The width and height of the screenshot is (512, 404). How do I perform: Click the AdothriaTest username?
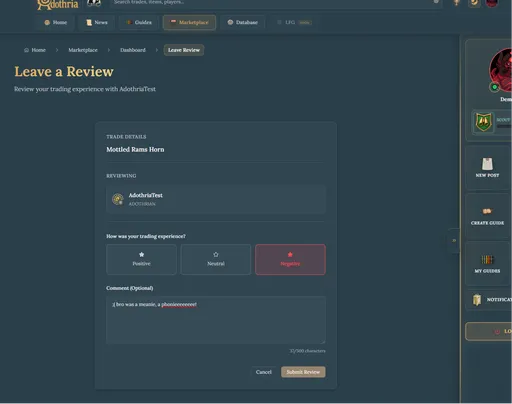(146, 195)
